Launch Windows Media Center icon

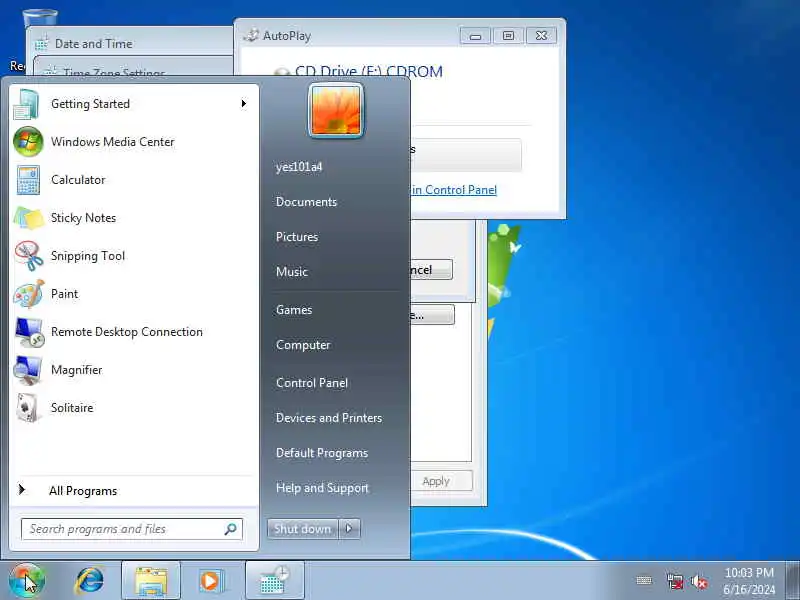[x=28, y=142]
